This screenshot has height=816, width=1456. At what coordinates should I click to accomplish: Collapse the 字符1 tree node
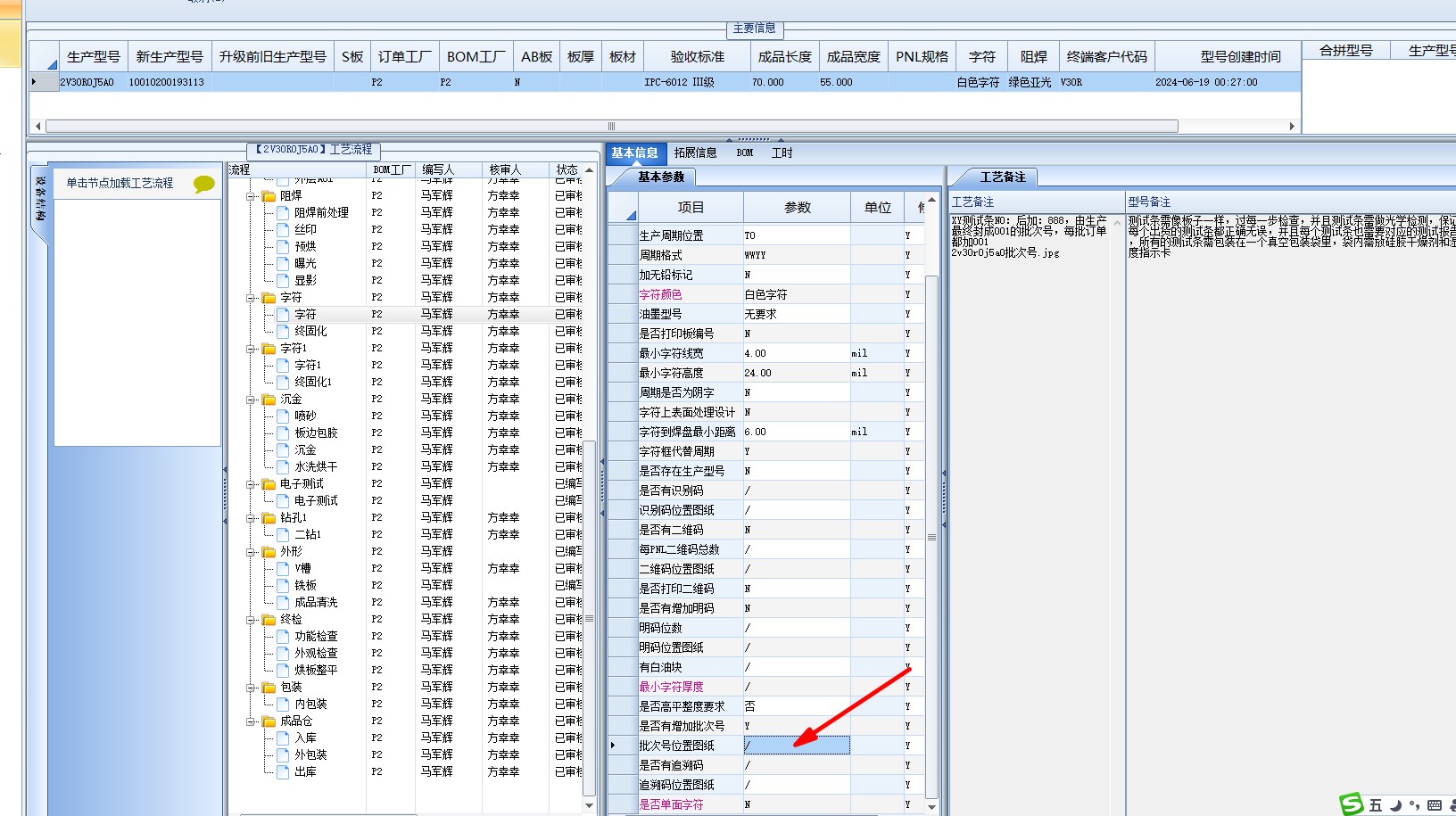click(x=251, y=349)
